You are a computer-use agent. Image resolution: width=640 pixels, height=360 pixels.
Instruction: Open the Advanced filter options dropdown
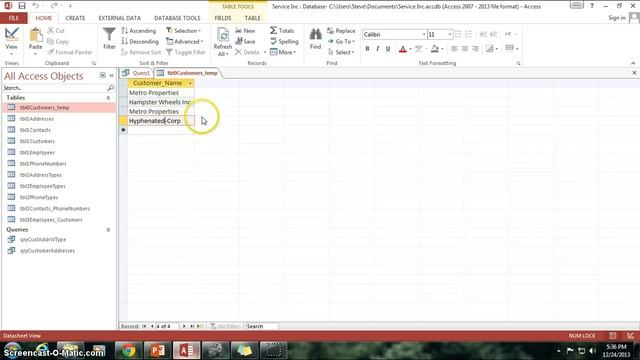point(184,41)
